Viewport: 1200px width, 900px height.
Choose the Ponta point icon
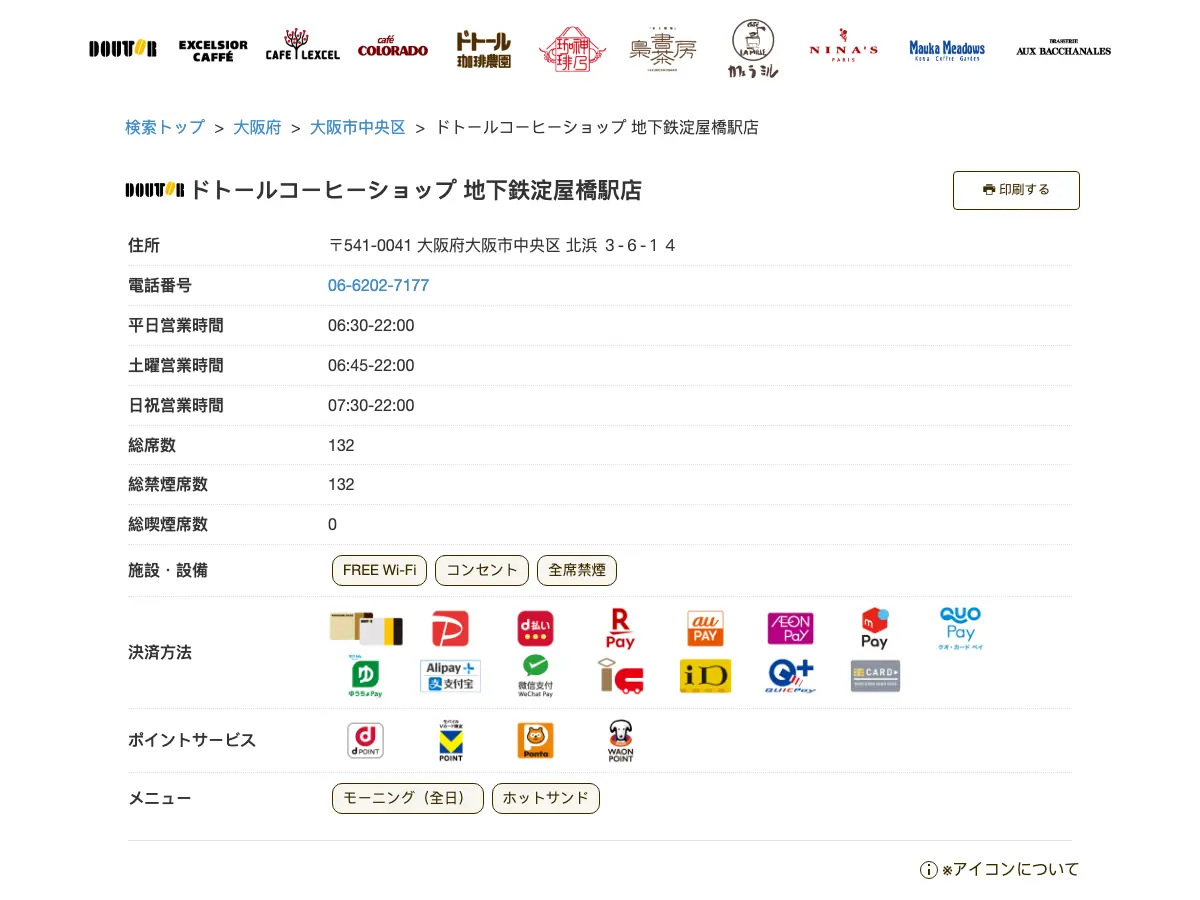(x=535, y=741)
